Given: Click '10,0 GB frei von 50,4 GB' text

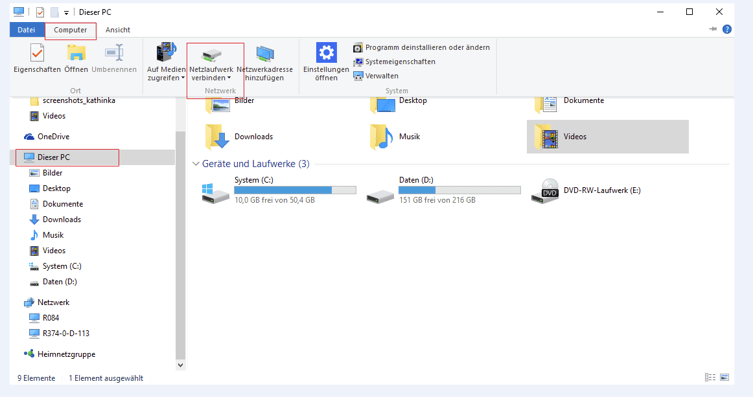Looking at the screenshot, I should (x=275, y=200).
